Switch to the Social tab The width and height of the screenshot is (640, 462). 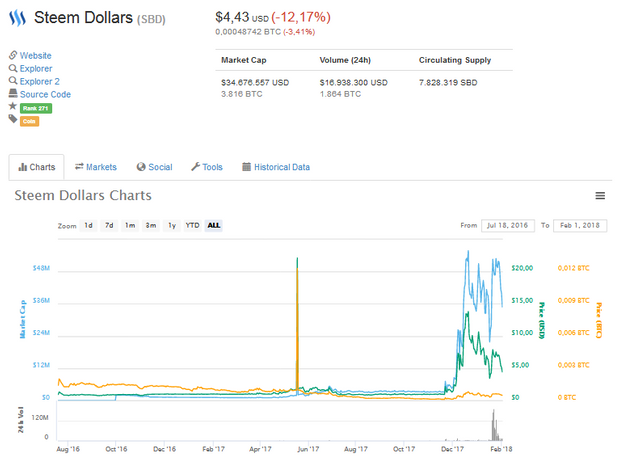tap(155, 167)
